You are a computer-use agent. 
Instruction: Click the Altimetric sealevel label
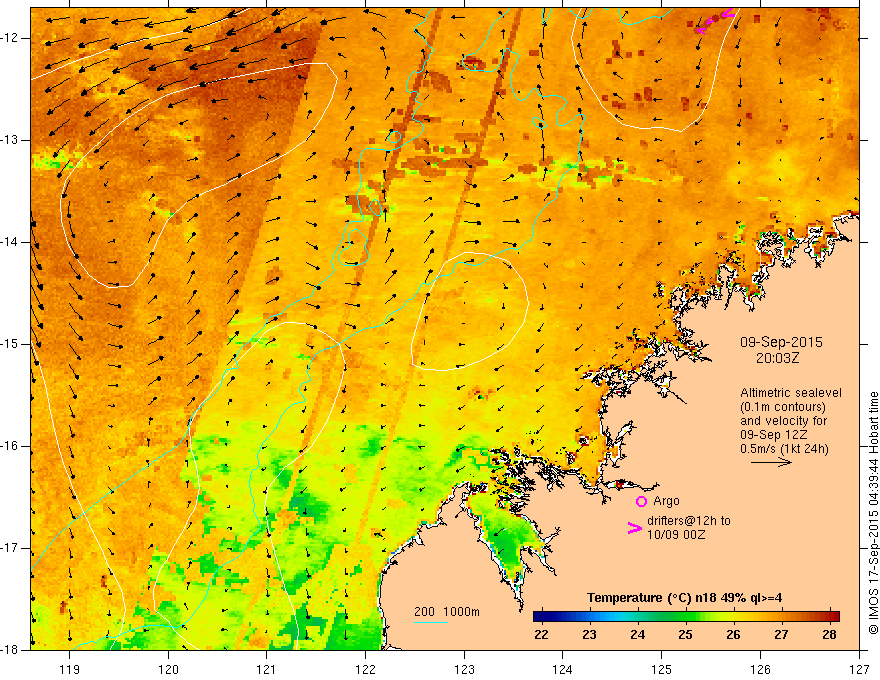(x=791, y=393)
